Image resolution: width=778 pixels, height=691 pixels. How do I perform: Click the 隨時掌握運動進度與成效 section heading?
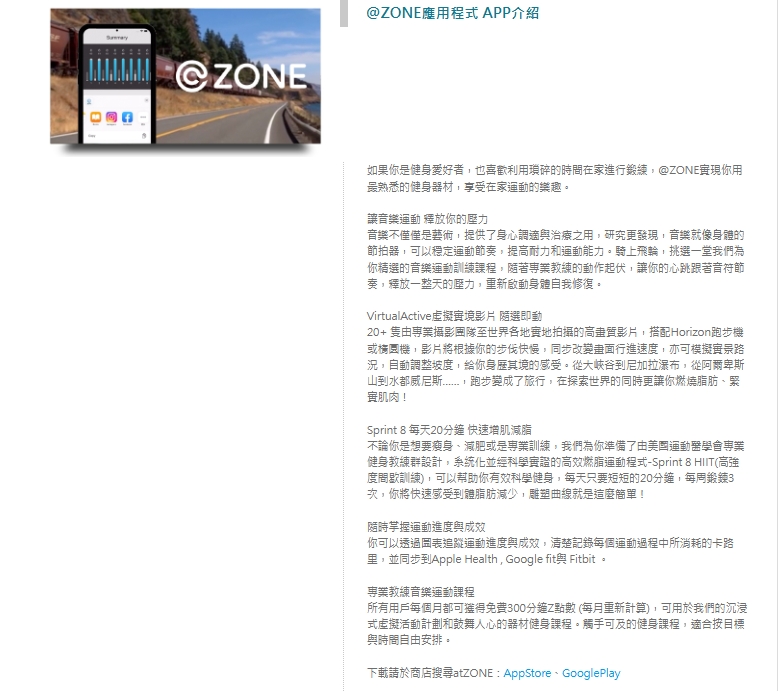426,526
